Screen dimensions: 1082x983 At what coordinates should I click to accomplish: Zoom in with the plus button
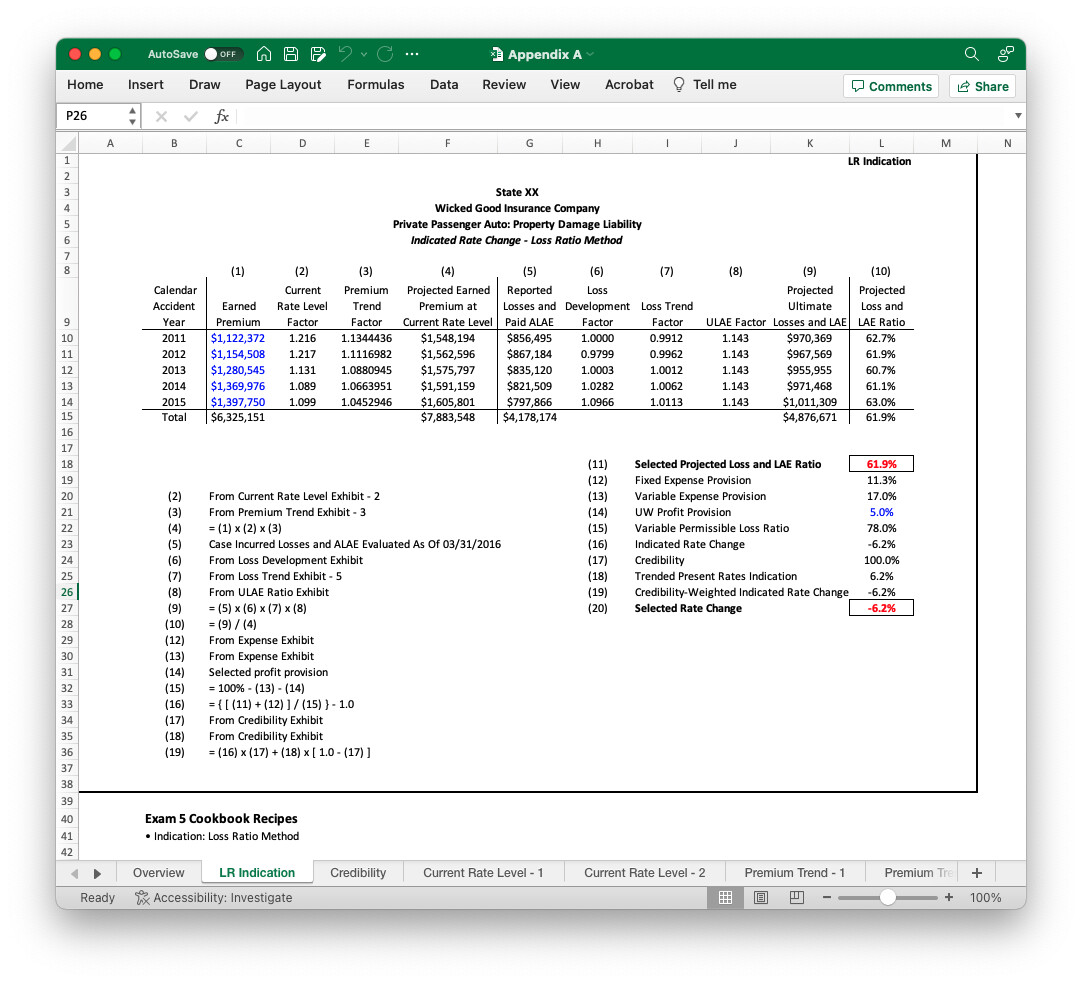(949, 897)
